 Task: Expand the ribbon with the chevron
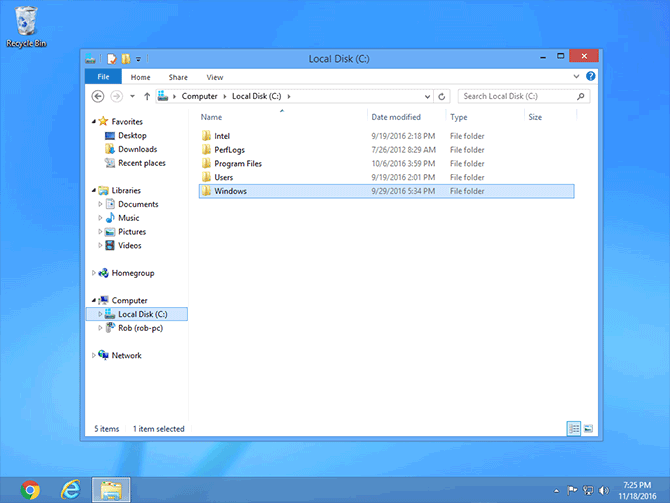point(576,76)
